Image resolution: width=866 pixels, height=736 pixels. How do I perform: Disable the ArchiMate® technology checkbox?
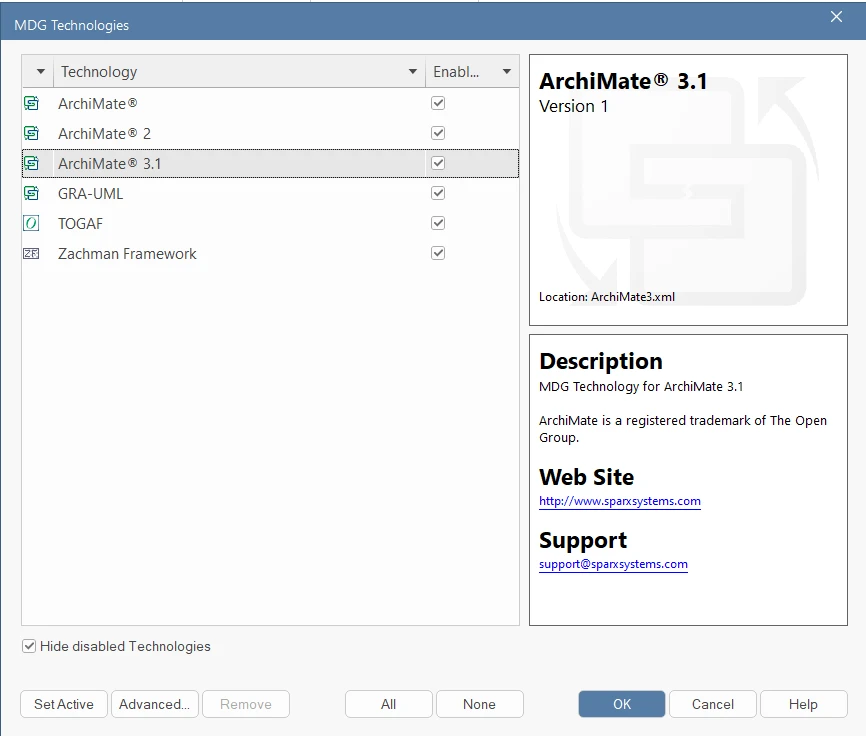tap(438, 103)
